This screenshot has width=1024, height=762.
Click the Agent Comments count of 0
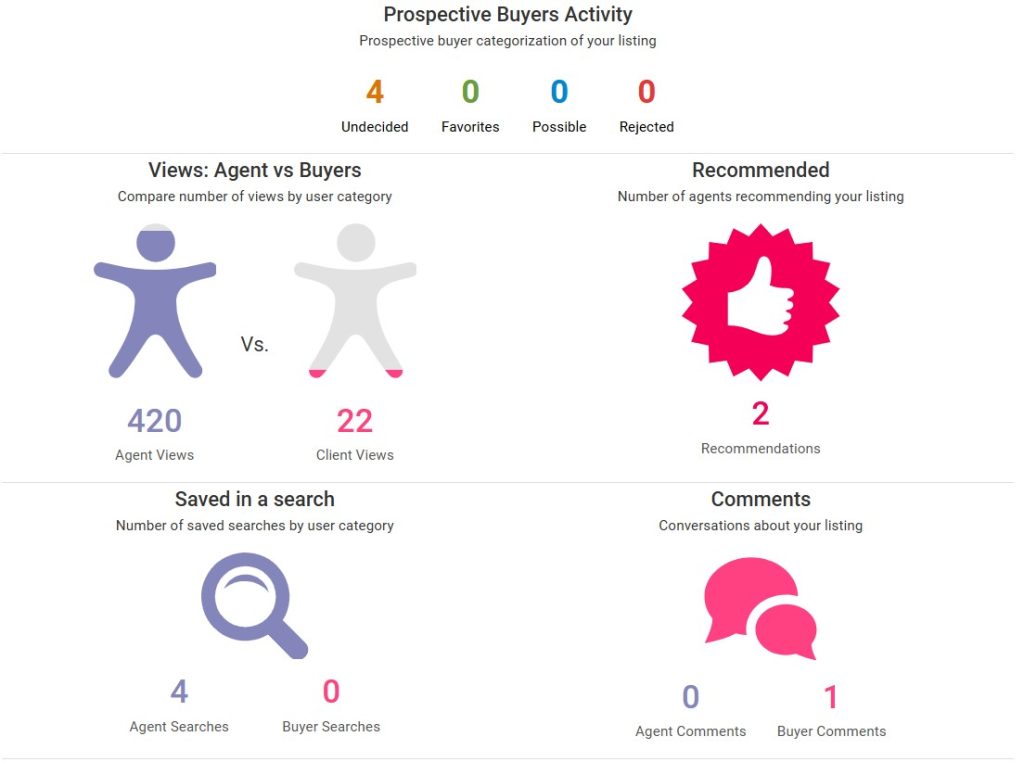click(690, 697)
